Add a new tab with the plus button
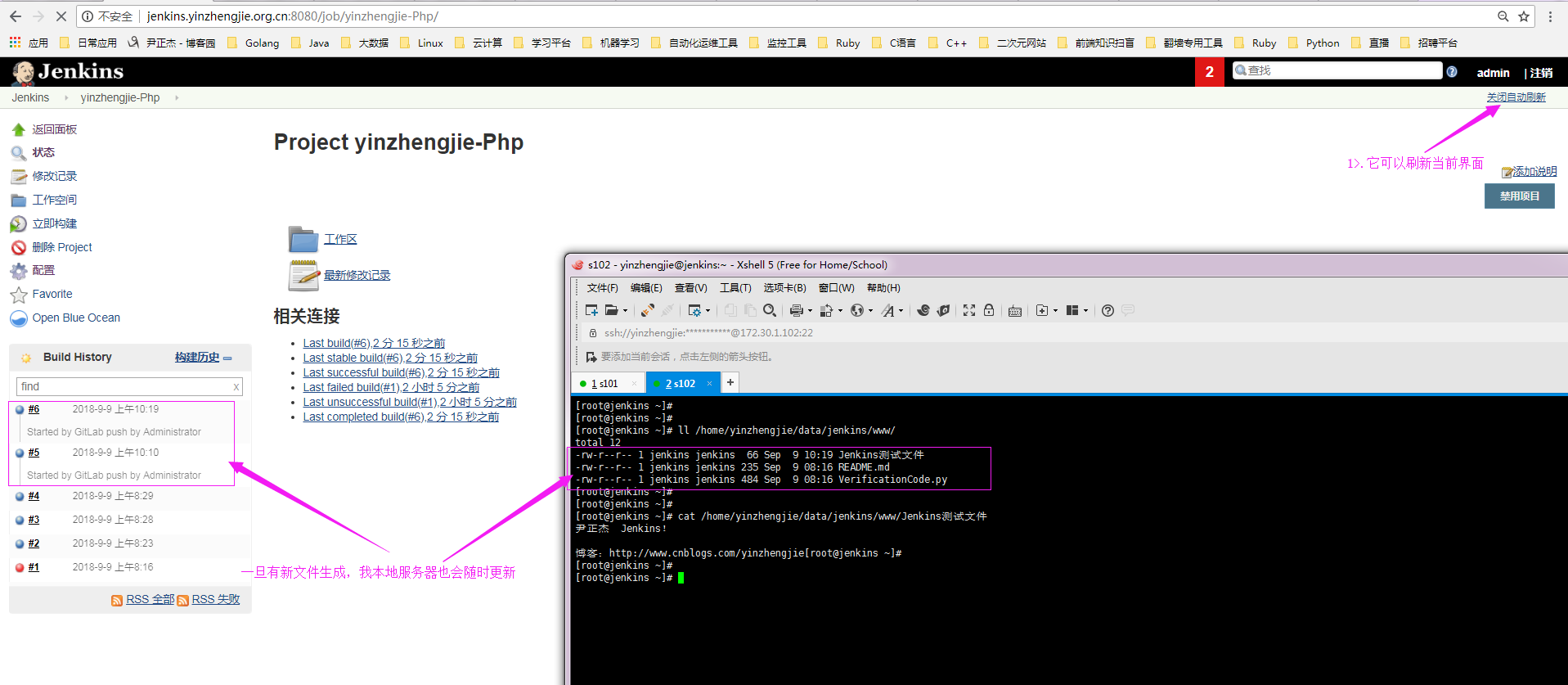This screenshot has height=685, width=1568. [x=730, y=382]
